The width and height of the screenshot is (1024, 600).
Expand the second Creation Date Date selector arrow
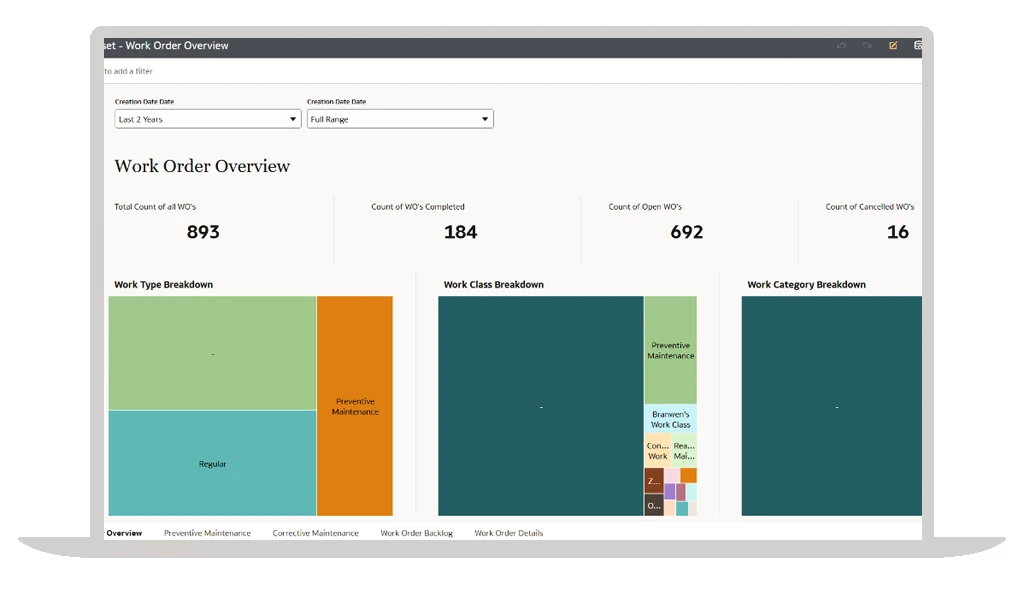(x=486, y=118)
